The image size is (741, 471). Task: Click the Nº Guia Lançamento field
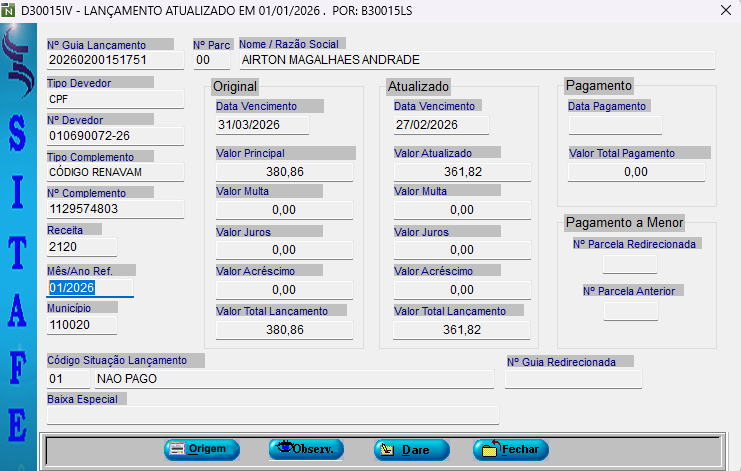point(115,60)
